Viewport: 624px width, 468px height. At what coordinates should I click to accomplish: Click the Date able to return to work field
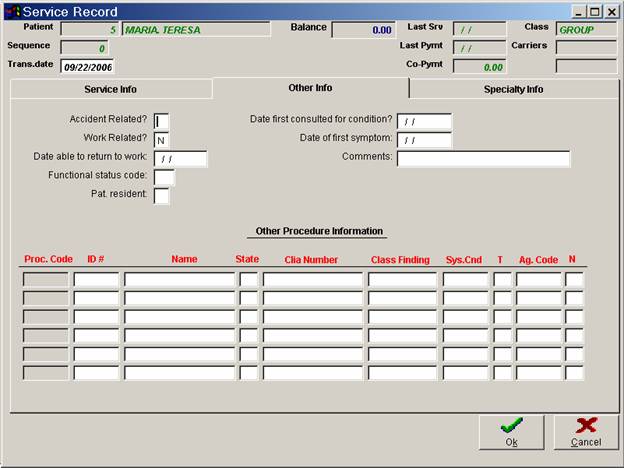tap(180, 159)
